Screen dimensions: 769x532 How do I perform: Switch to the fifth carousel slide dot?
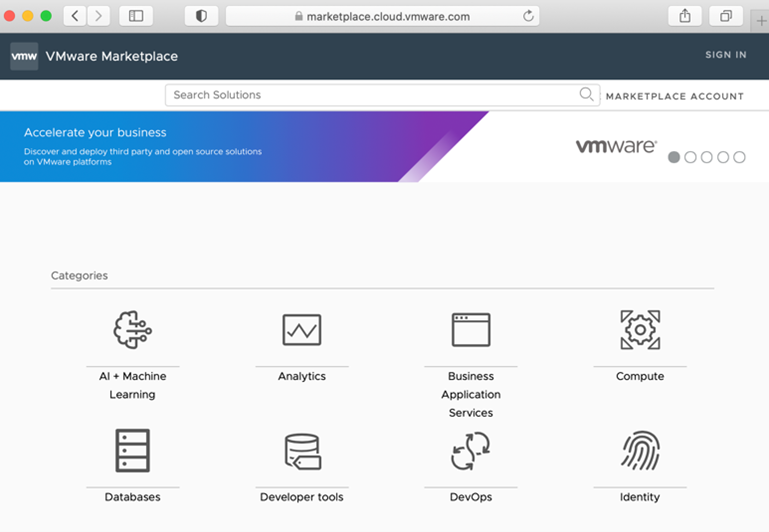click(740, 157)
